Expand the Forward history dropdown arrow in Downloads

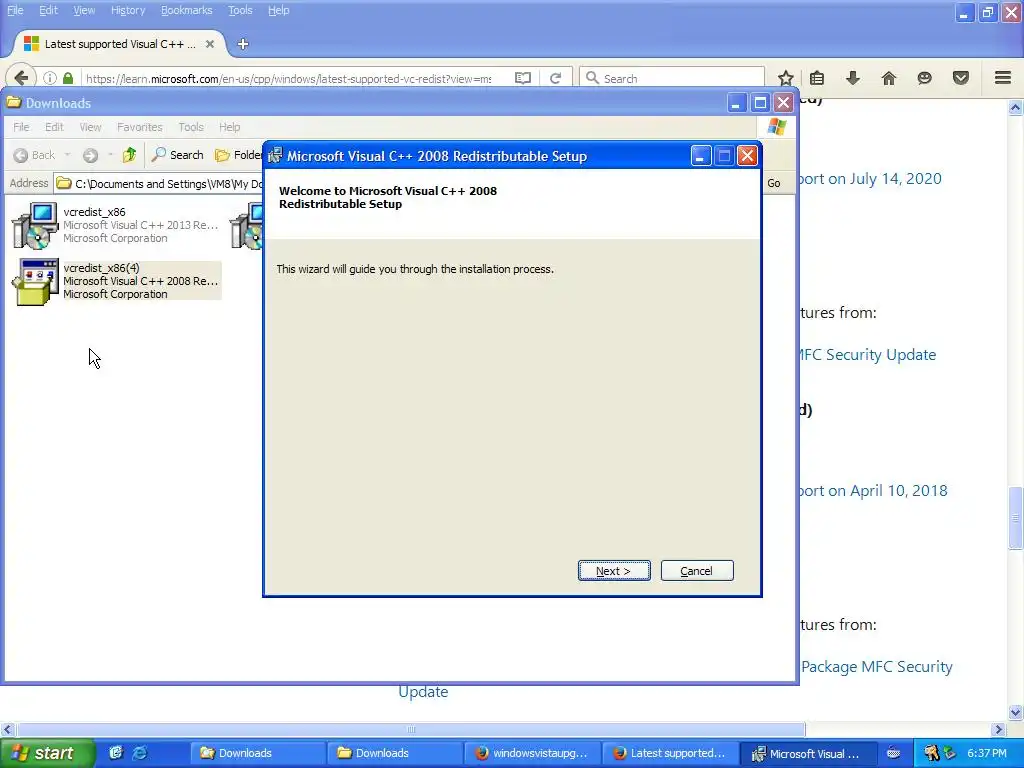click(x=110, y=155)
